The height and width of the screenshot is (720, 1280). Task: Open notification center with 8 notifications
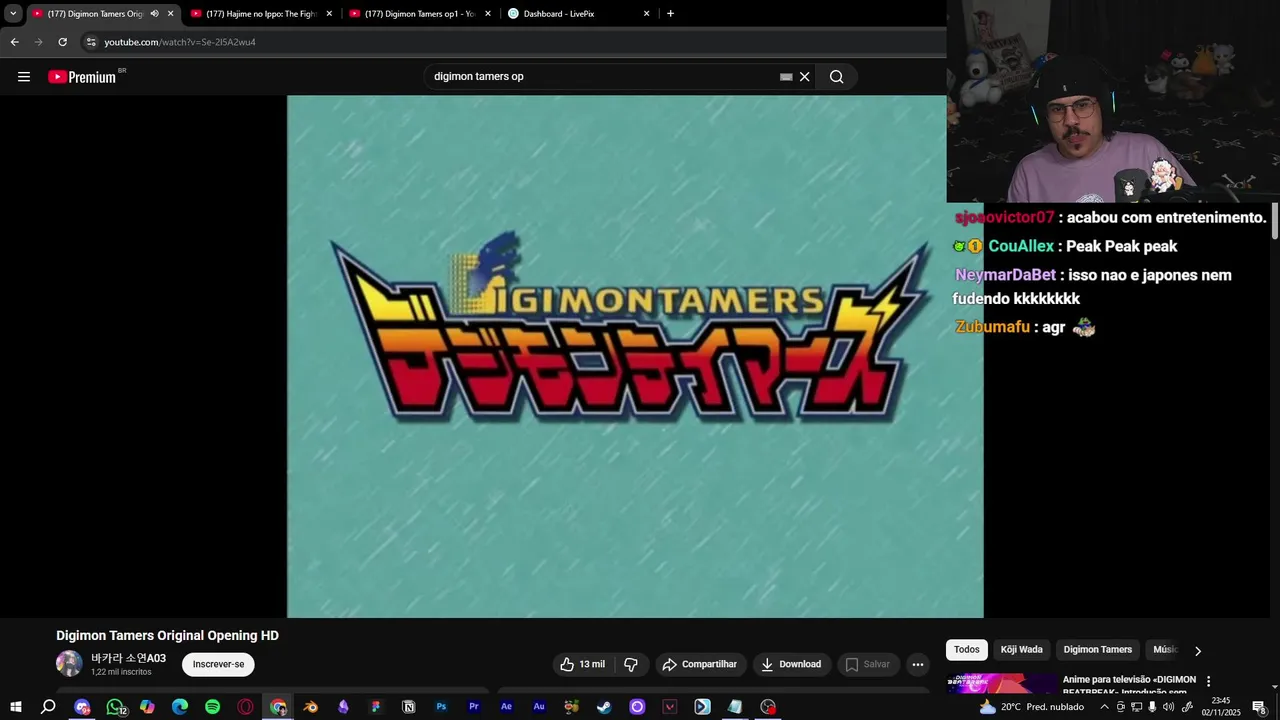(1259, 707)
